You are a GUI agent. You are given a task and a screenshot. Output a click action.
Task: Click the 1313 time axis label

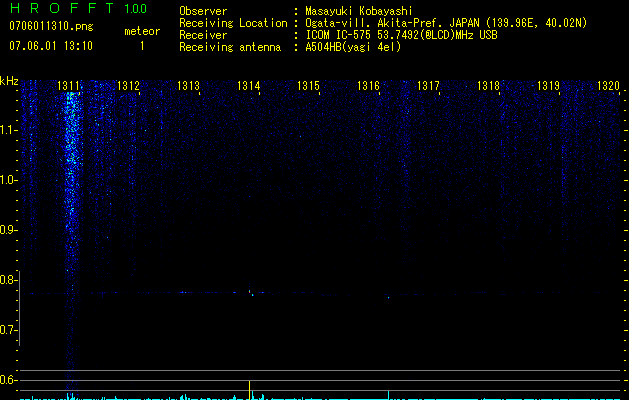188,86
